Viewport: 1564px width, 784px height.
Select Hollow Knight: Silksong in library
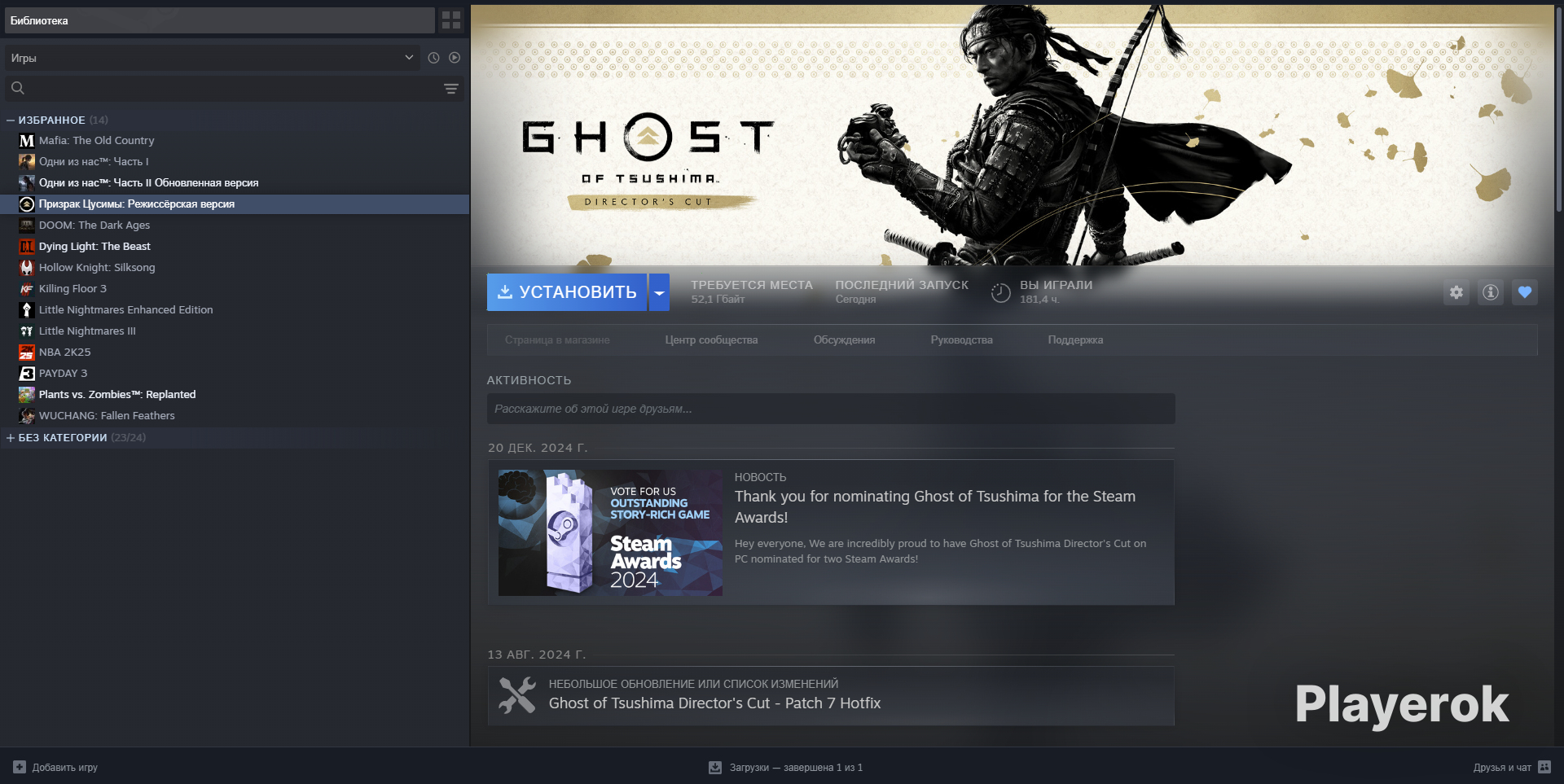click(97, 268)
